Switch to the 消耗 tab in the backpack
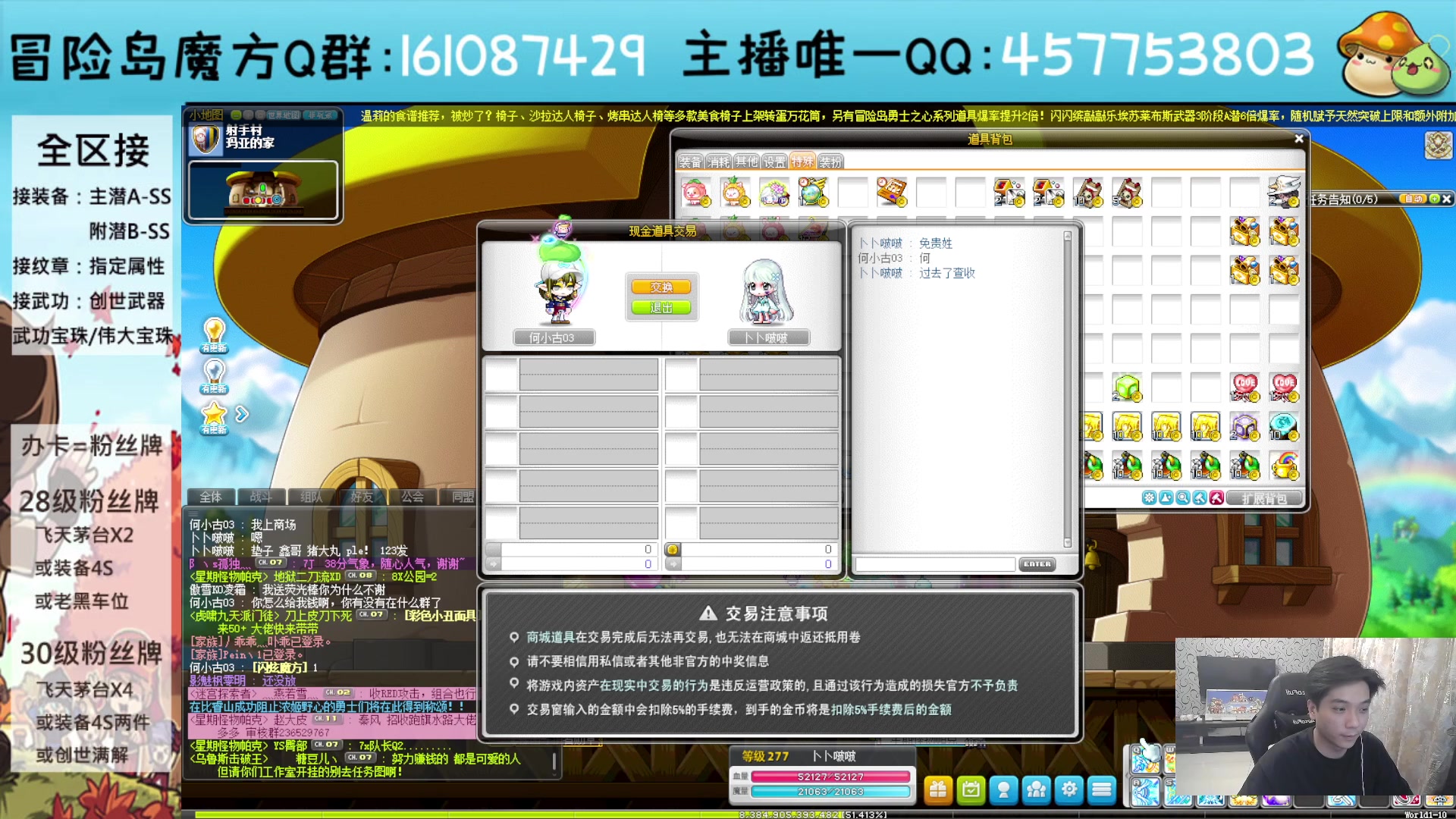 [718, 162]
